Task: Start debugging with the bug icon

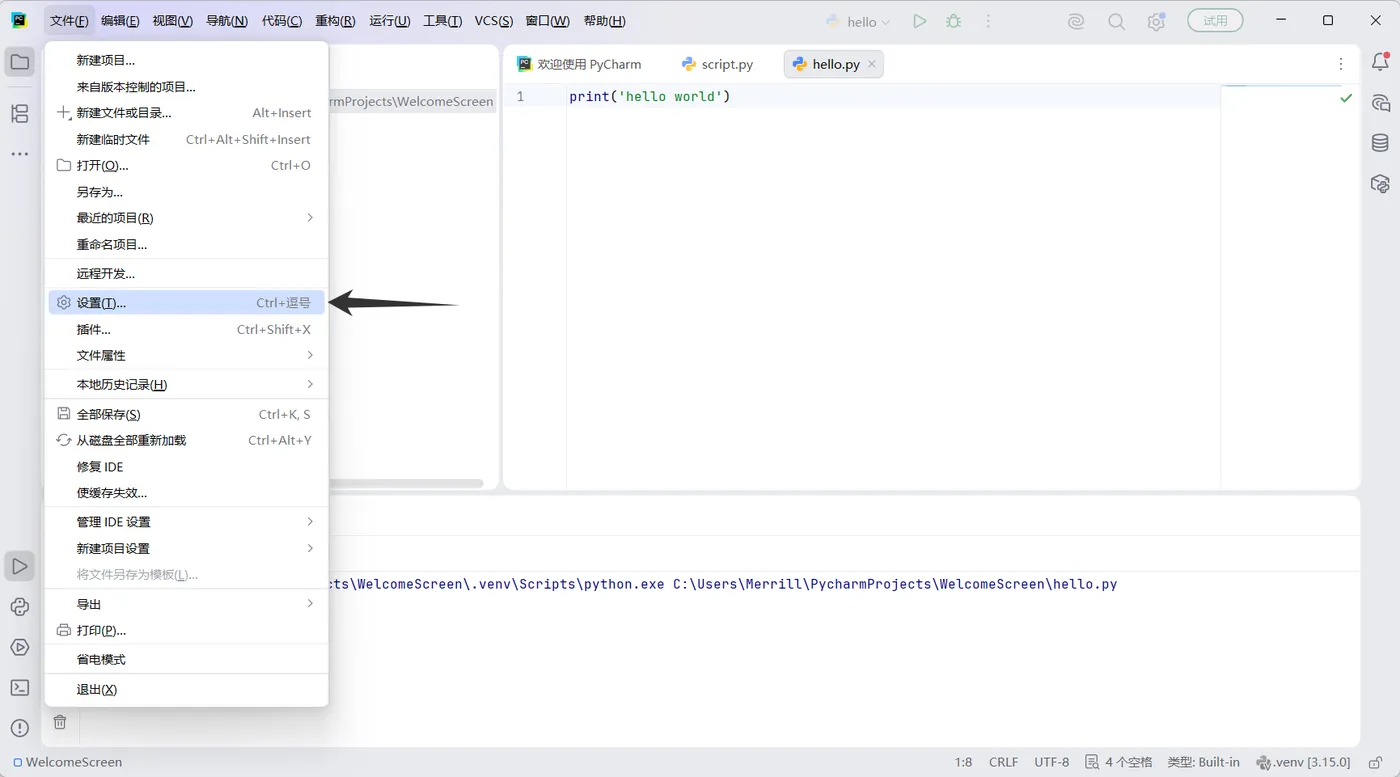Action: click(954, 21)
